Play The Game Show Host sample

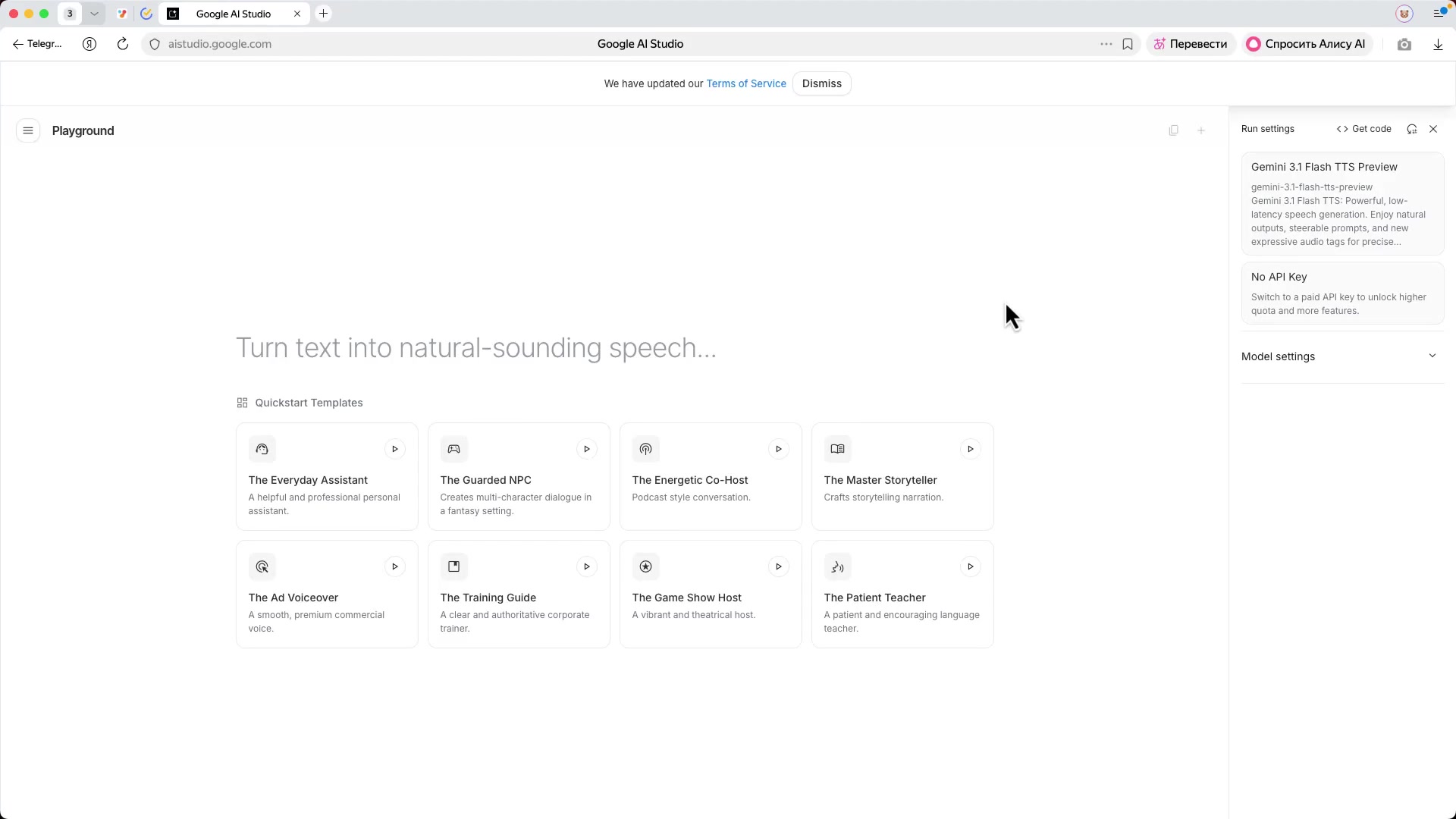[779, 566]
